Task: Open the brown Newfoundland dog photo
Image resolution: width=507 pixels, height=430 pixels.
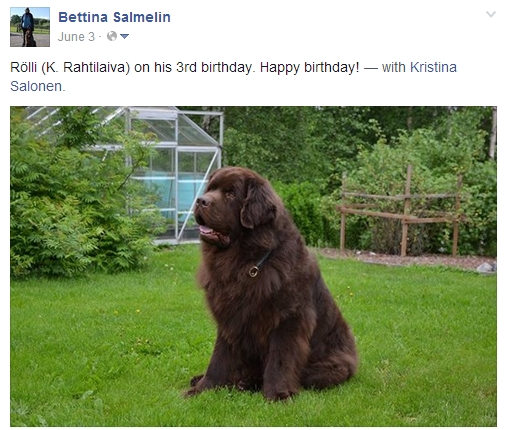Action: pos(253,266)
